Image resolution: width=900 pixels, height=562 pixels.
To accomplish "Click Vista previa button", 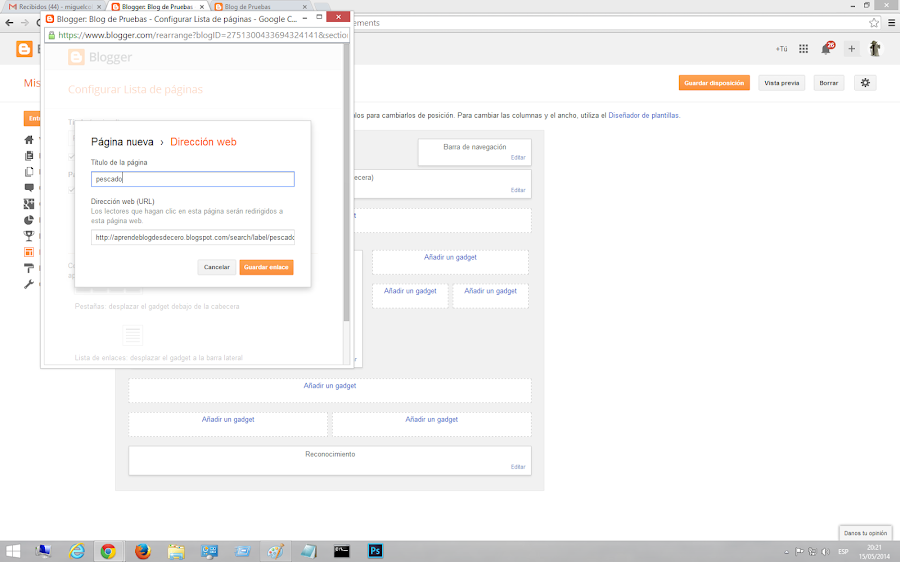I will 782,83.
